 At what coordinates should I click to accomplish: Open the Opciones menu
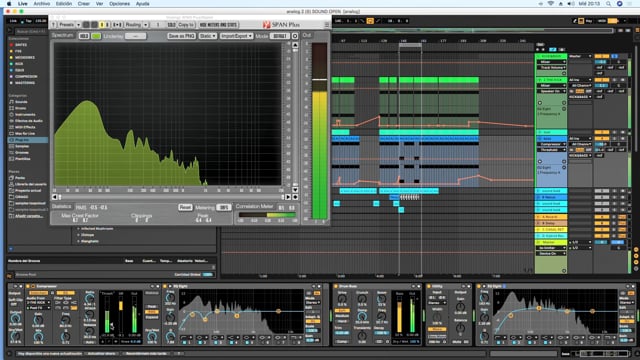coord(119,4)
